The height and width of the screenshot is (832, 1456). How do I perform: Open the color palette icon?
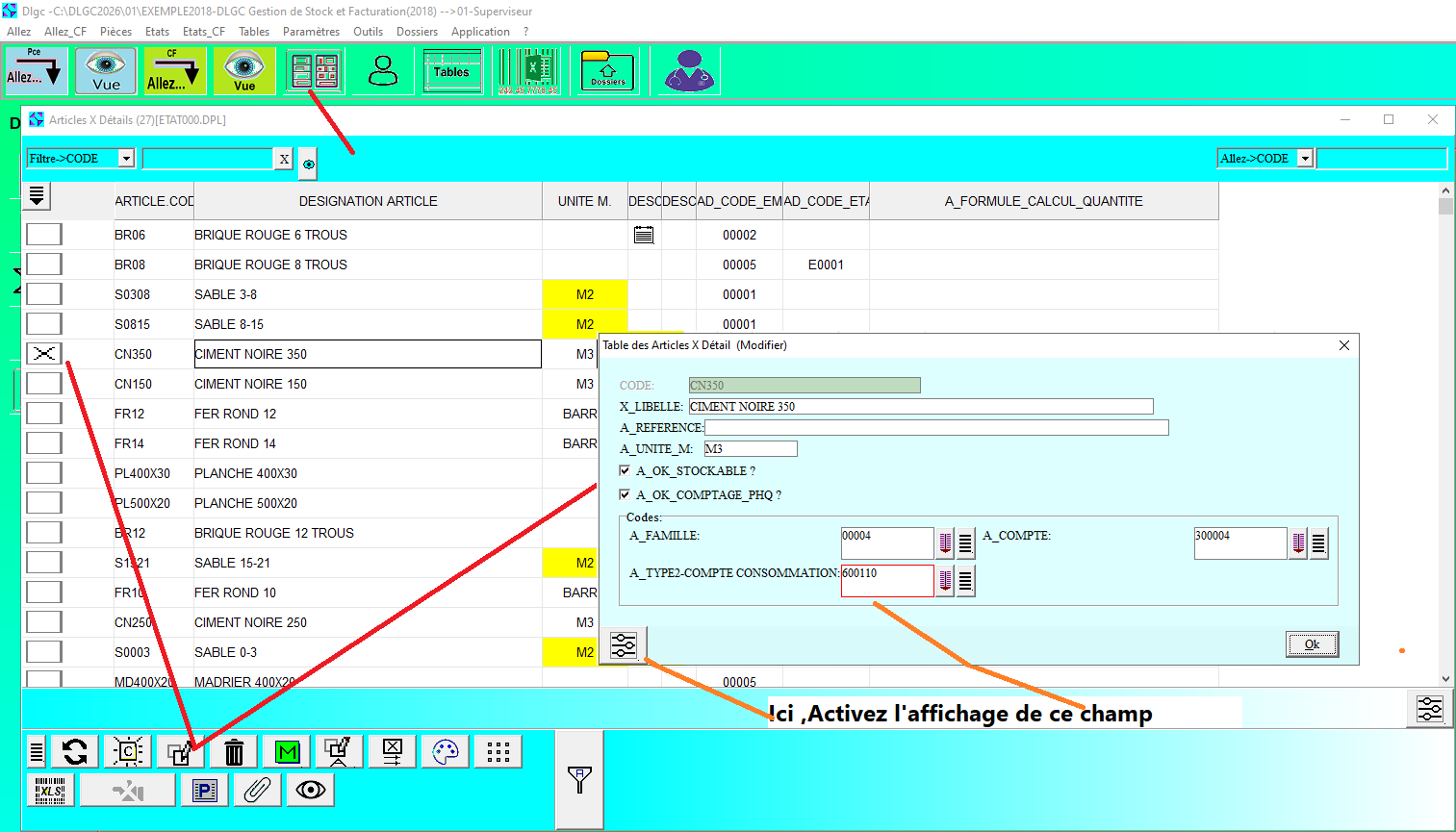[x=445, y=751]
